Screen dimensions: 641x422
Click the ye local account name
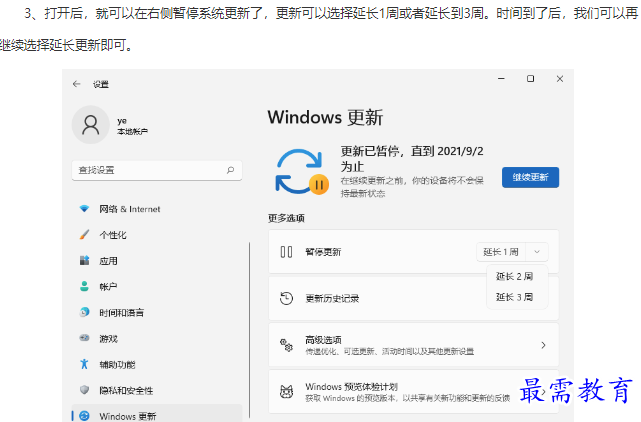(122, 121)
